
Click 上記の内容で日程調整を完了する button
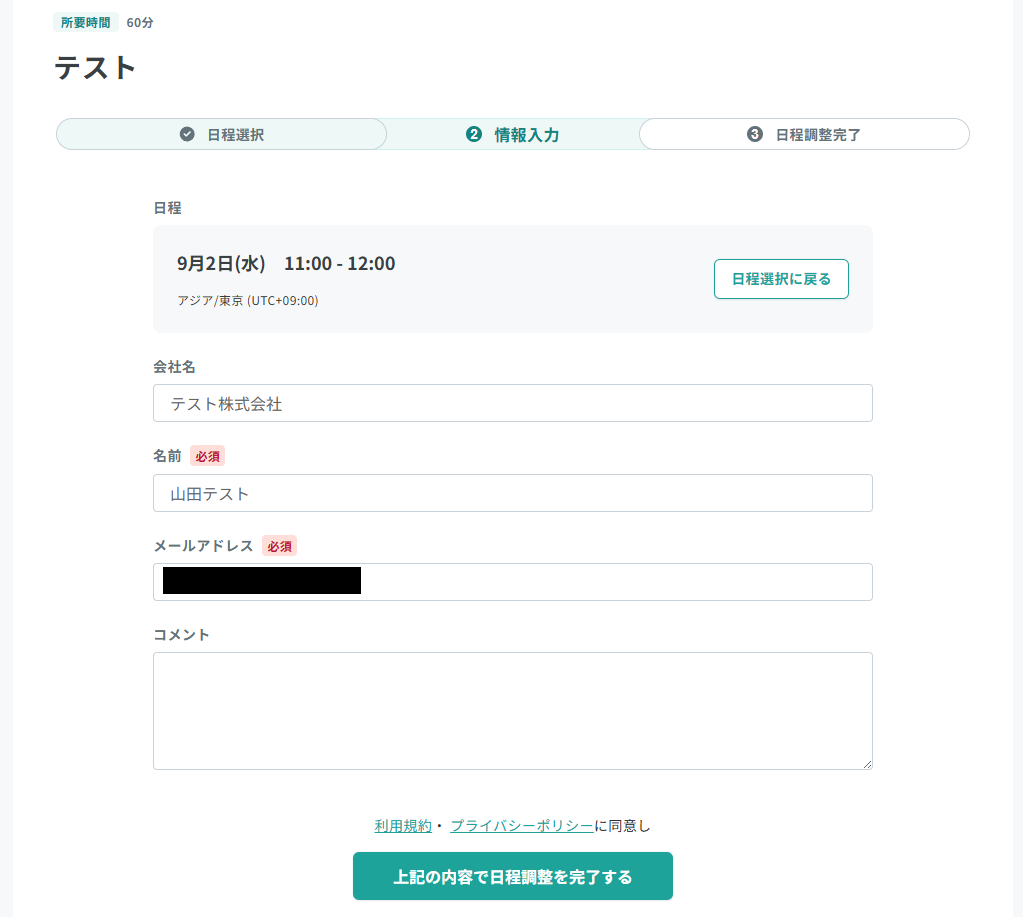[513, 876]
